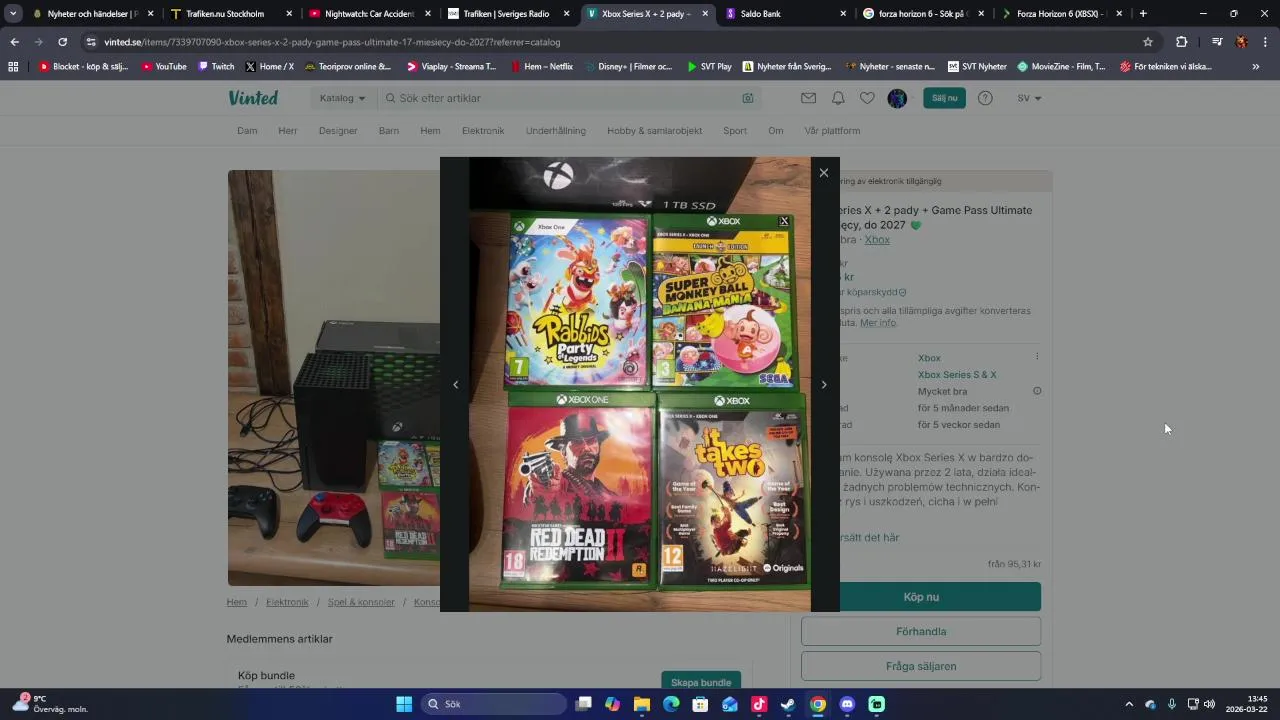Open Steam from the taskbar
Viewport: 1280px width, 720px height.
(x=788, y=704)
